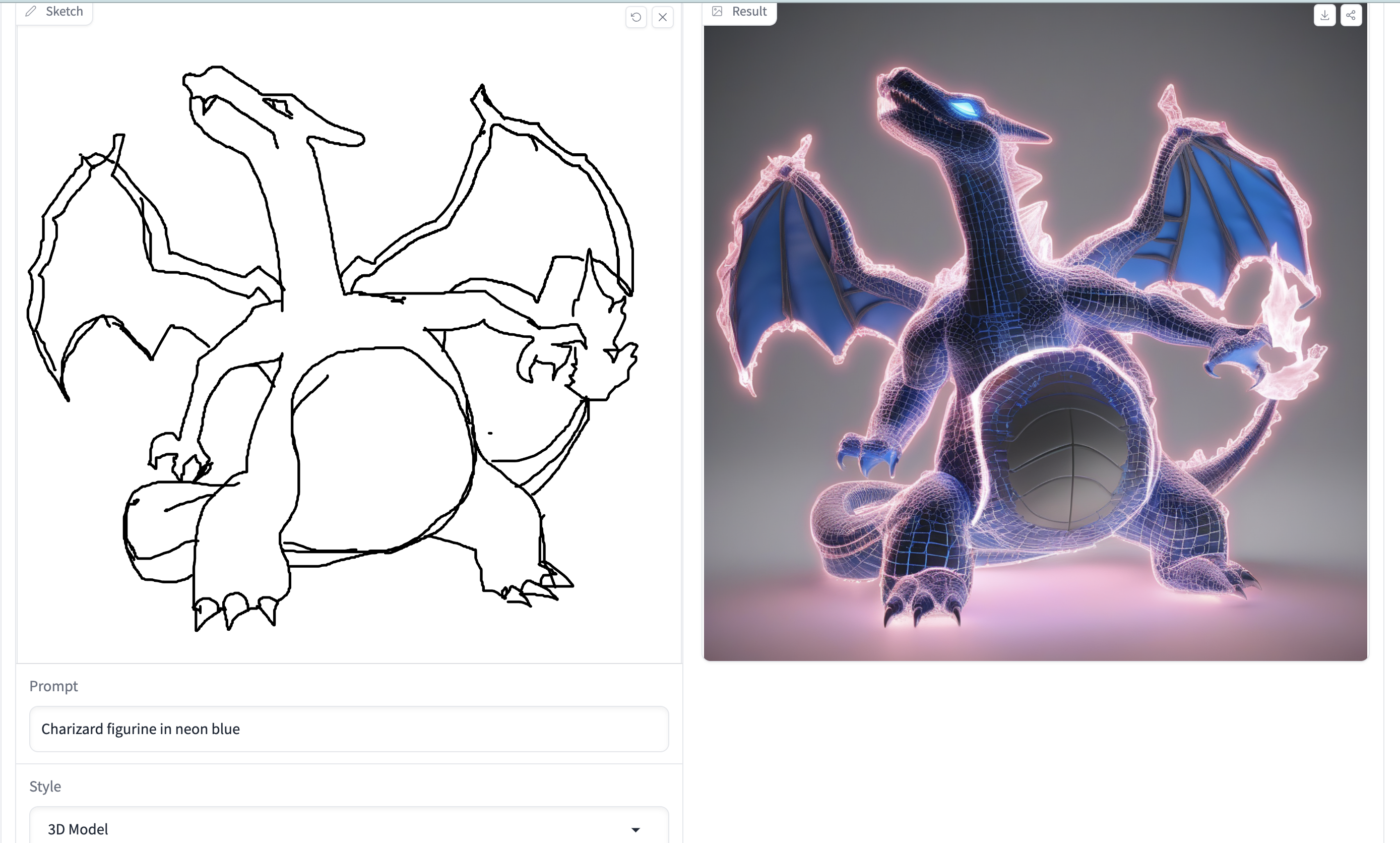Click the Style dropdown arrow caret

click(x=635, y=829)
